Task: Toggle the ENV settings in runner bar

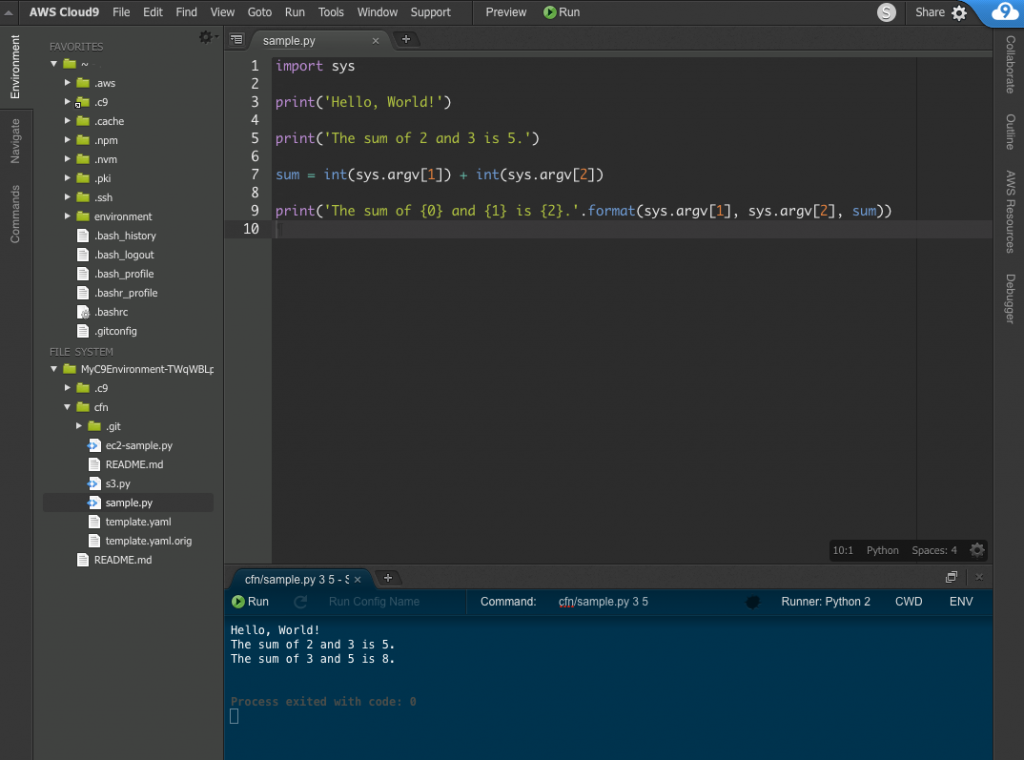Action: pyautogui.click(x=961, y=602)
